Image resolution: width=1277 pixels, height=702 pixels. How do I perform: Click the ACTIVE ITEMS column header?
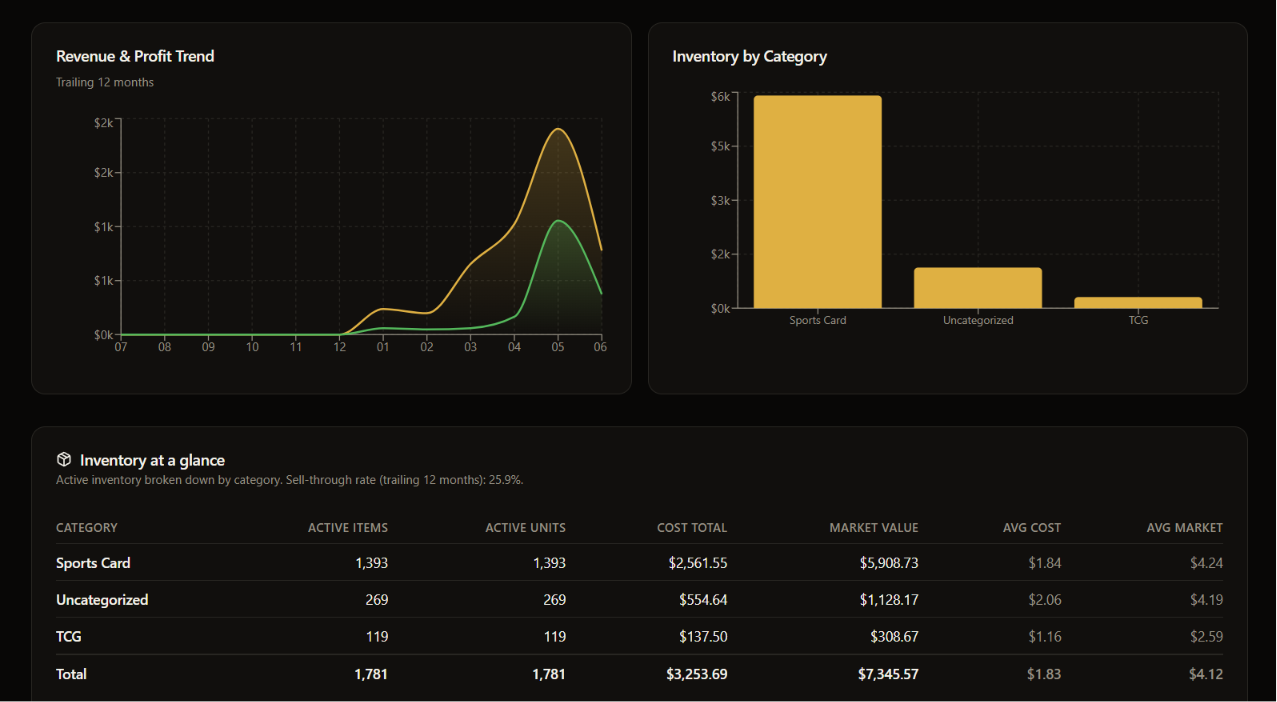tap(348, 527)
